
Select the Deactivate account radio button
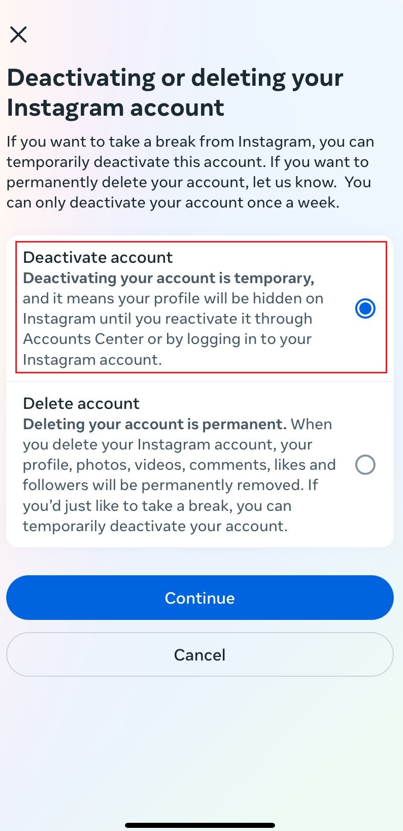point(365,308)
